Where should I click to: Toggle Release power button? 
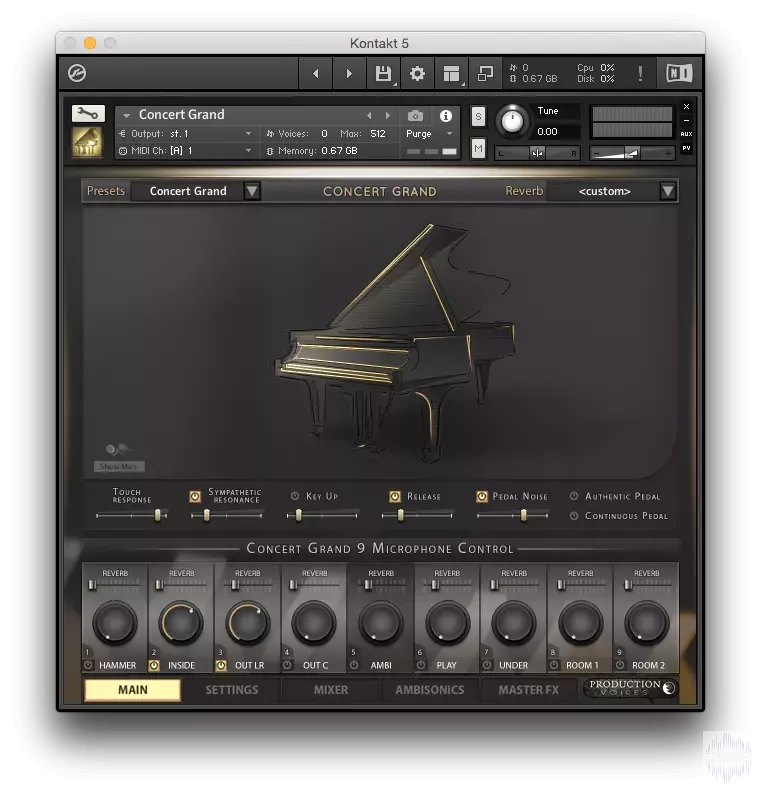395,497
